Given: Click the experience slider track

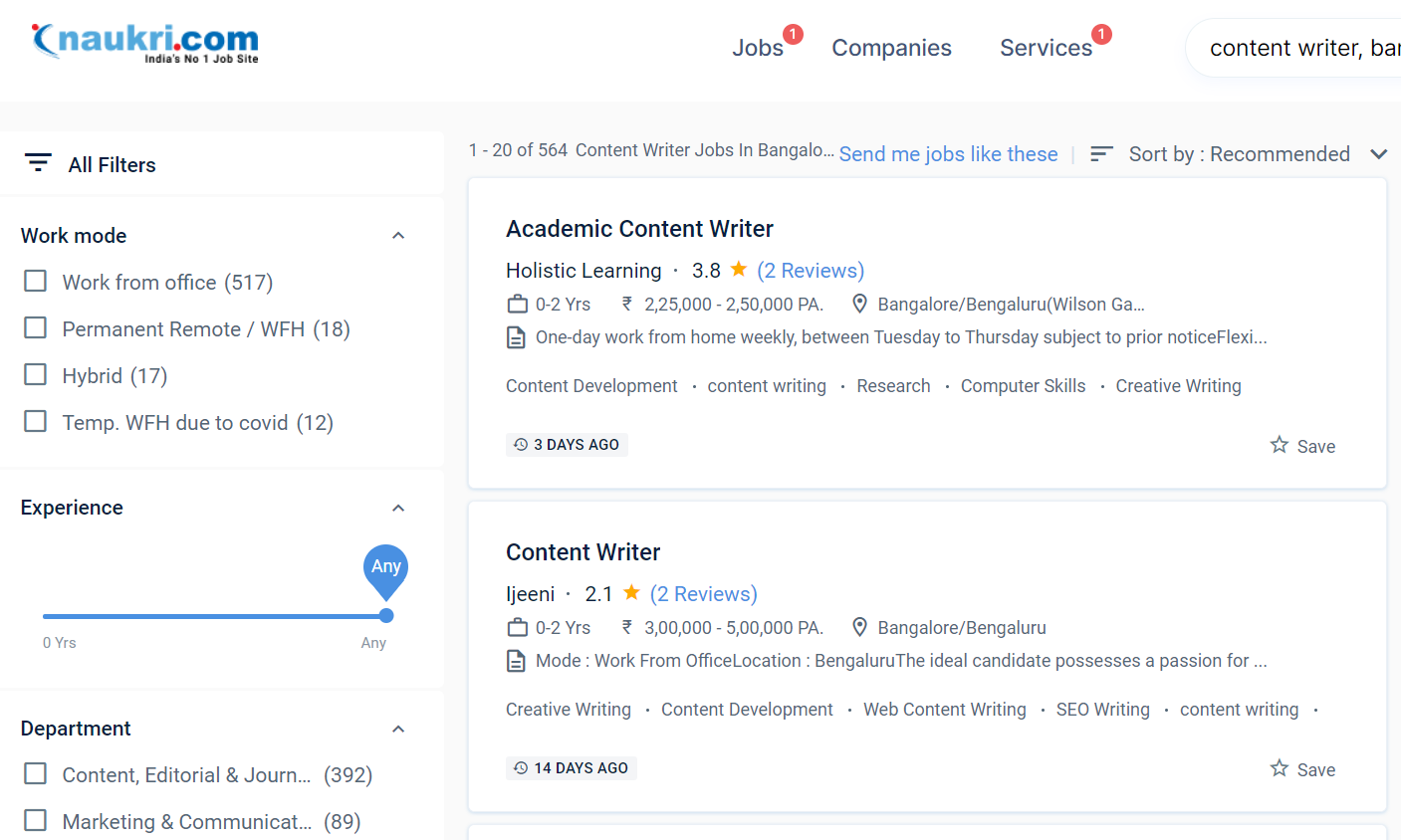Looking at the screenshot, I should click(x=214, y=616).
